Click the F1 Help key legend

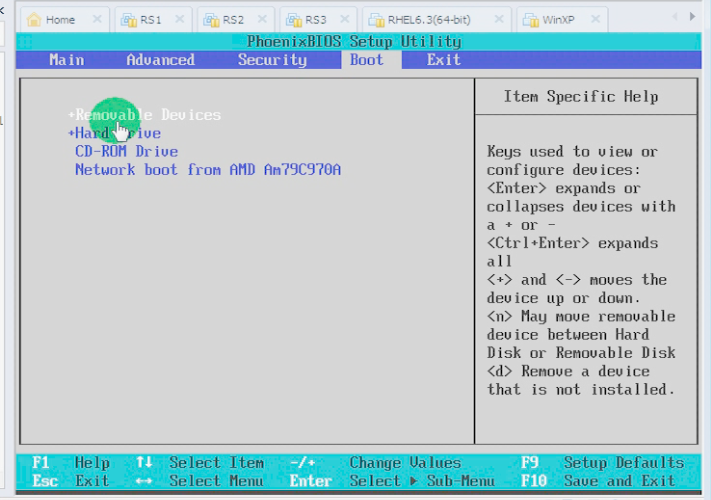click(71, 463)
